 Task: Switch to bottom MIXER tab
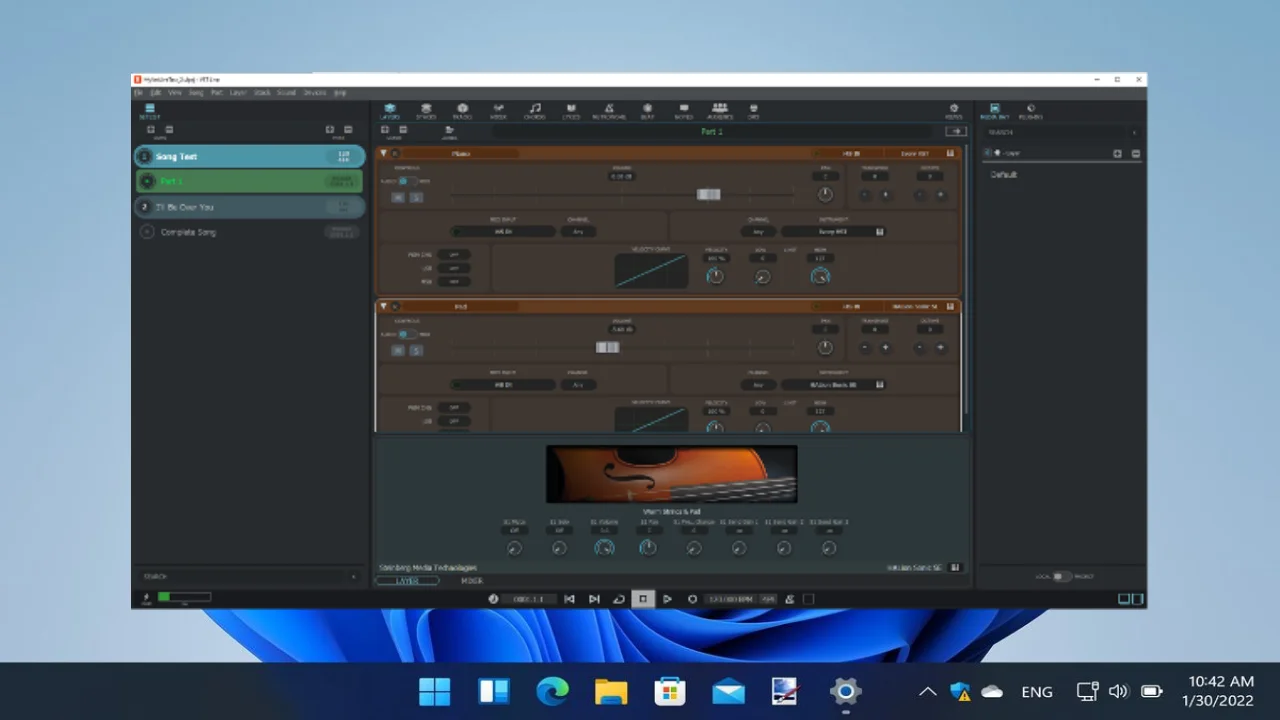coord(472,580)
